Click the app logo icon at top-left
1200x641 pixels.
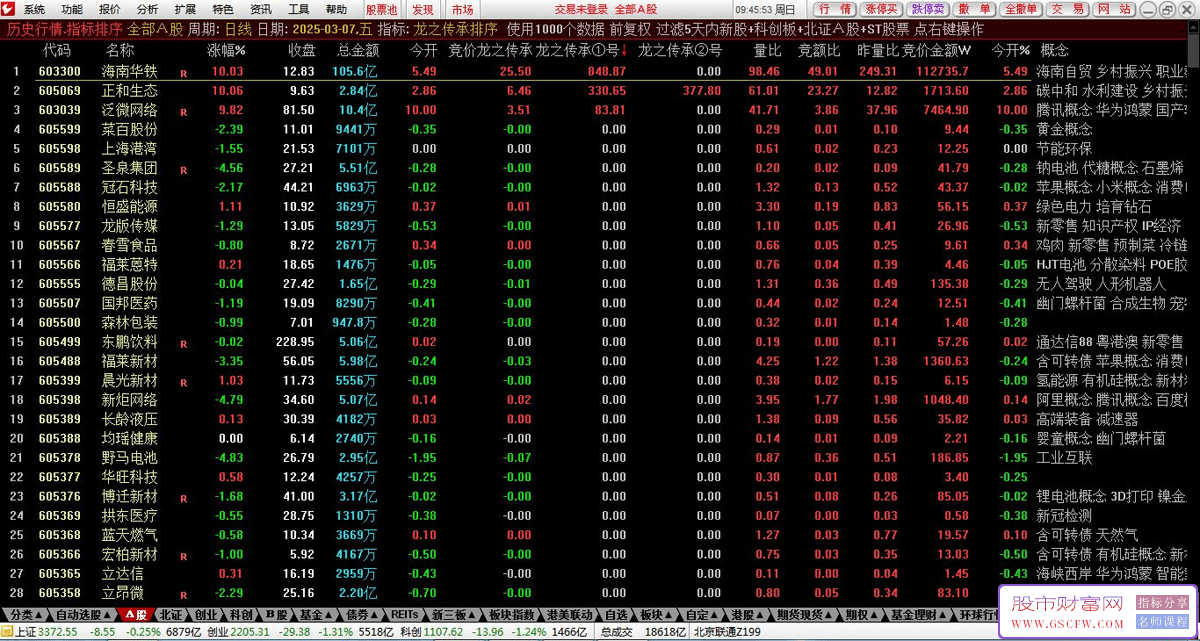coord(9,9)
